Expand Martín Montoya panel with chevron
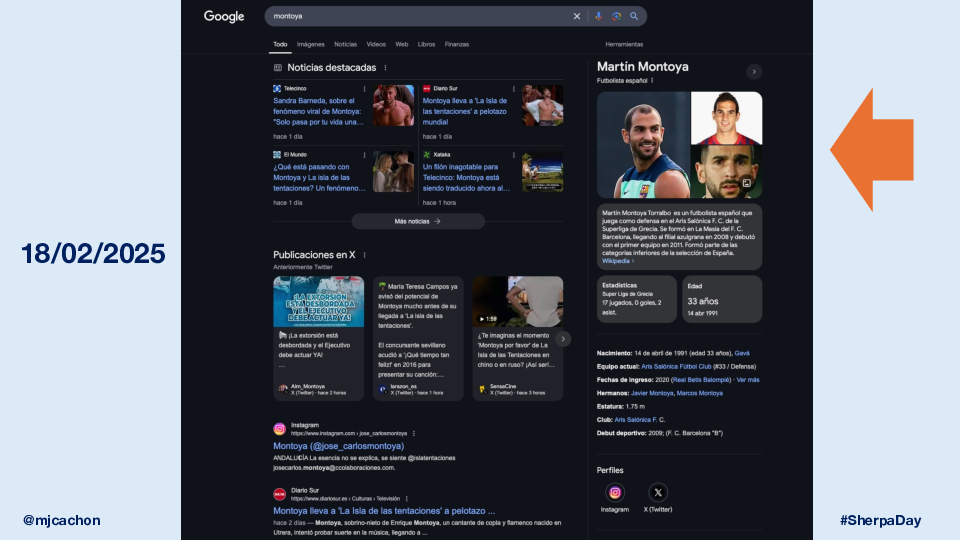The width and height of the screenshot is (960, 540). (754, 72)
